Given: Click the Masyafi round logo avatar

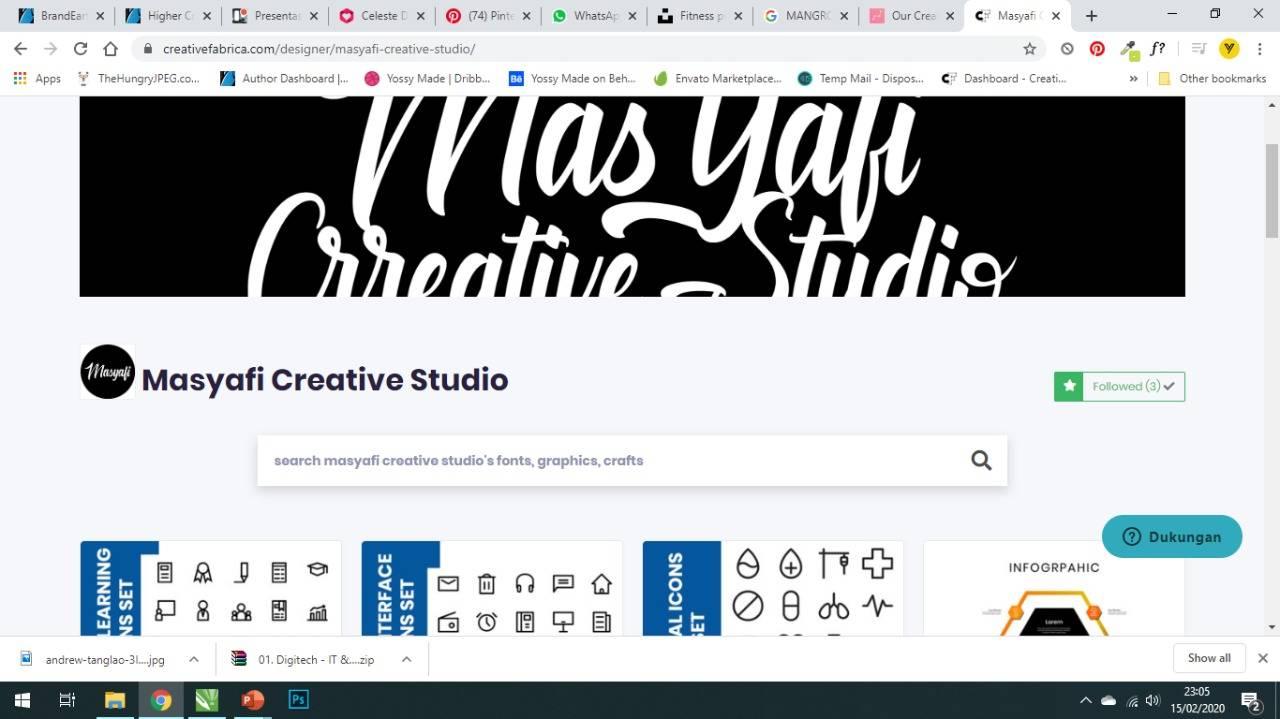Looking at the screenshot, I should pyautogui.click(x=108, y=372).
